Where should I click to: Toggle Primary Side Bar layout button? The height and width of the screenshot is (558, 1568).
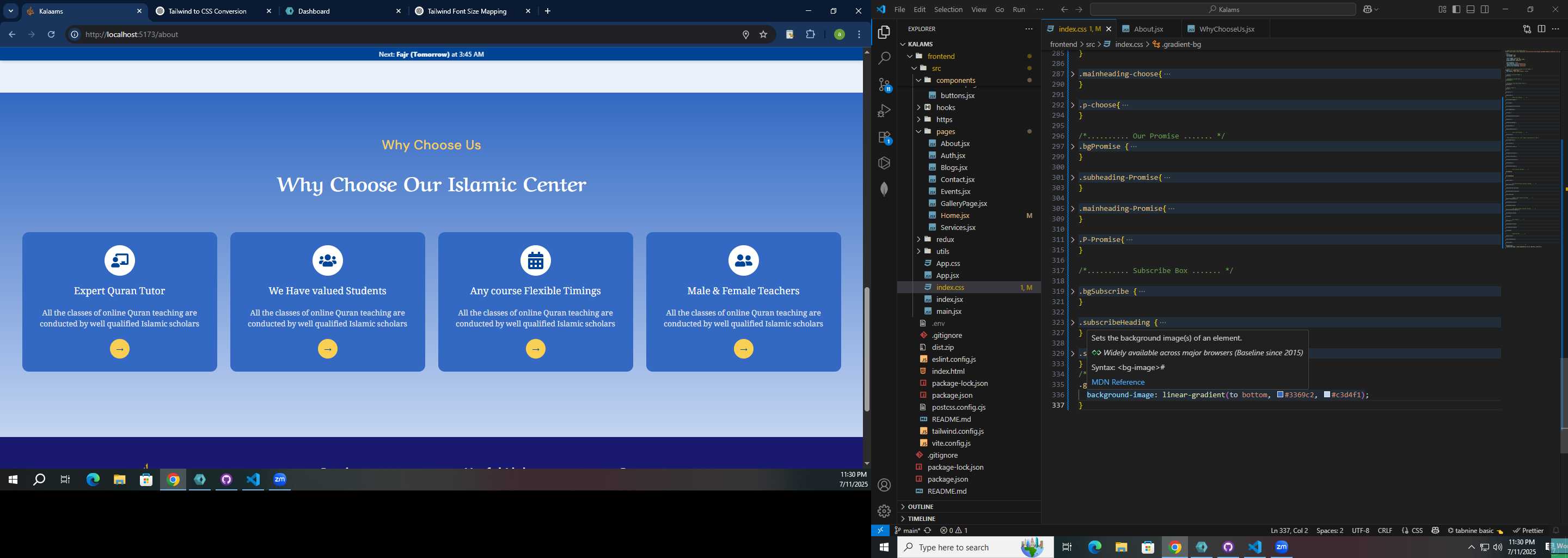tap(1456, 9)
